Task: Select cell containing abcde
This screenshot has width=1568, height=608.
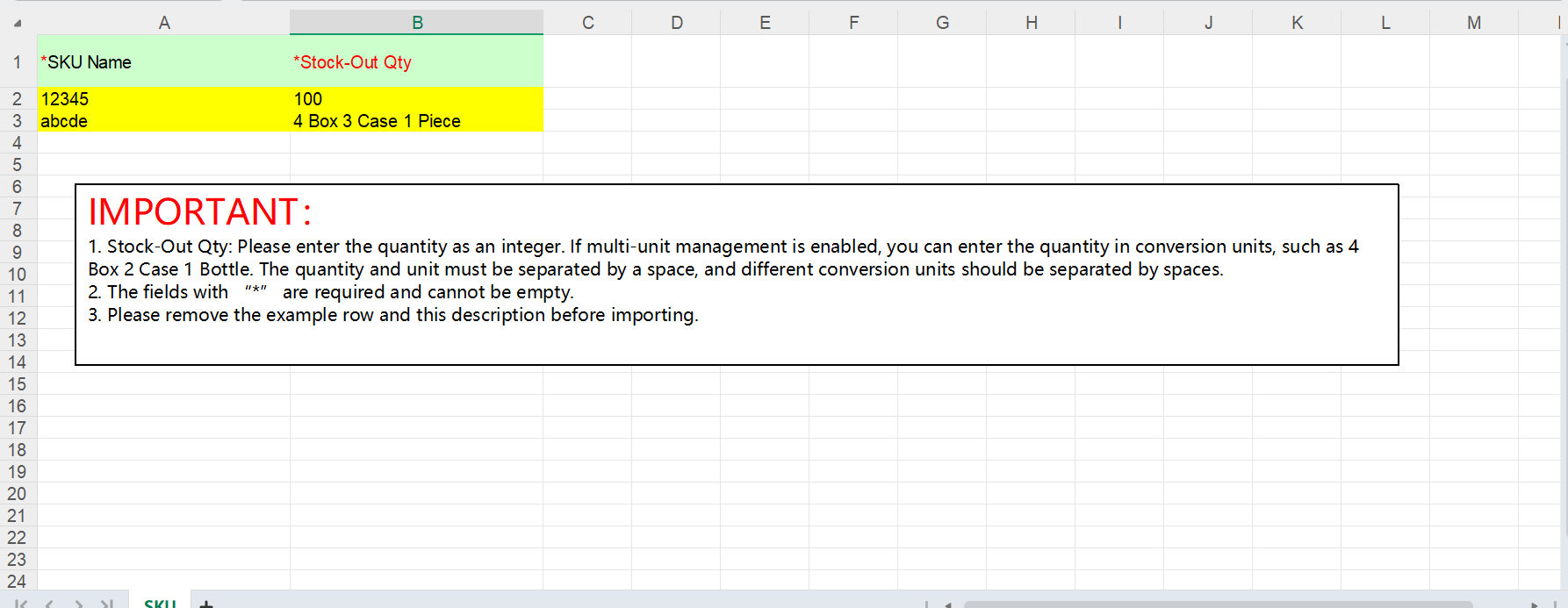Action: [163, 121]
